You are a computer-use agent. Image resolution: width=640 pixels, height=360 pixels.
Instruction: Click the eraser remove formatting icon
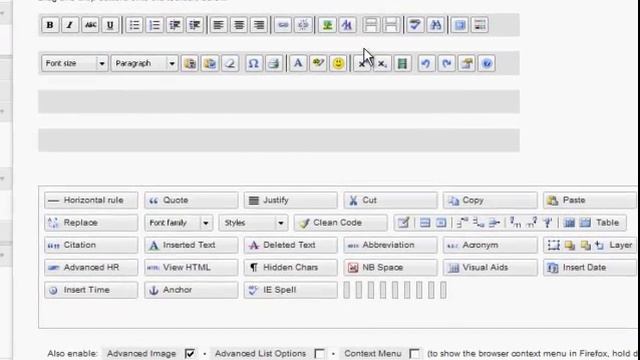click(x=230, y=63)
